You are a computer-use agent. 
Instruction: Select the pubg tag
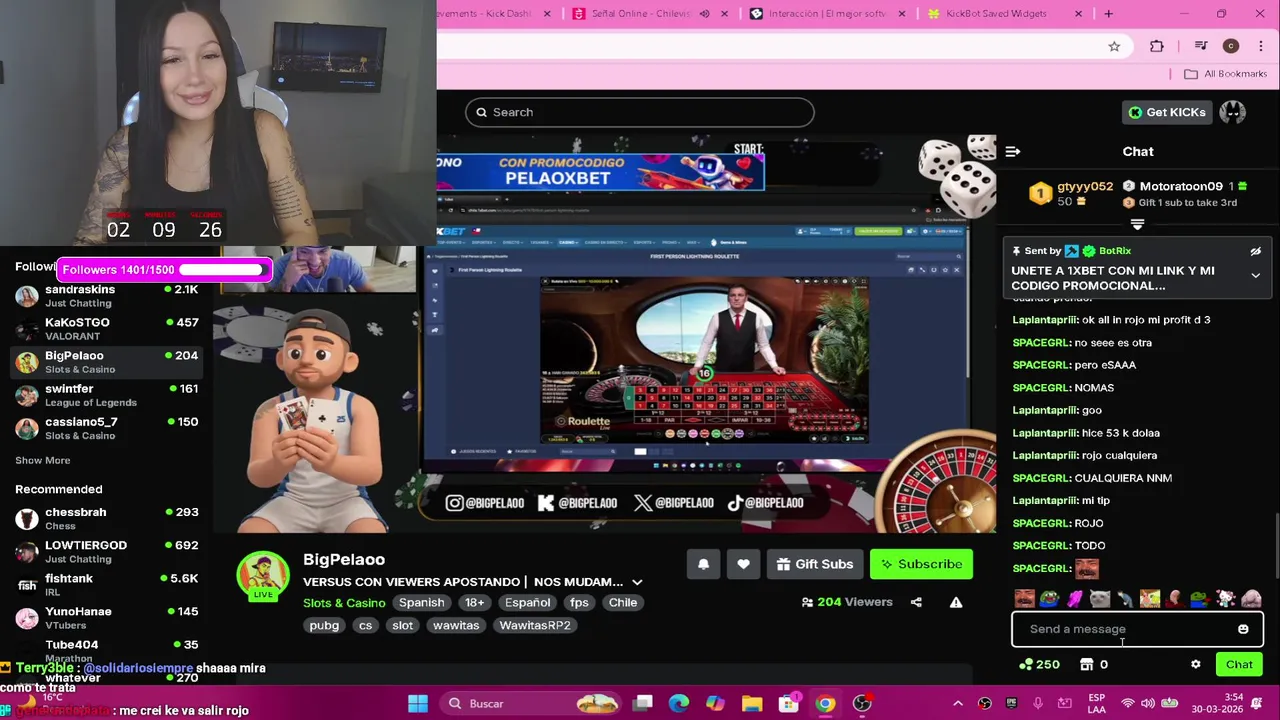(x=324, y=625)
